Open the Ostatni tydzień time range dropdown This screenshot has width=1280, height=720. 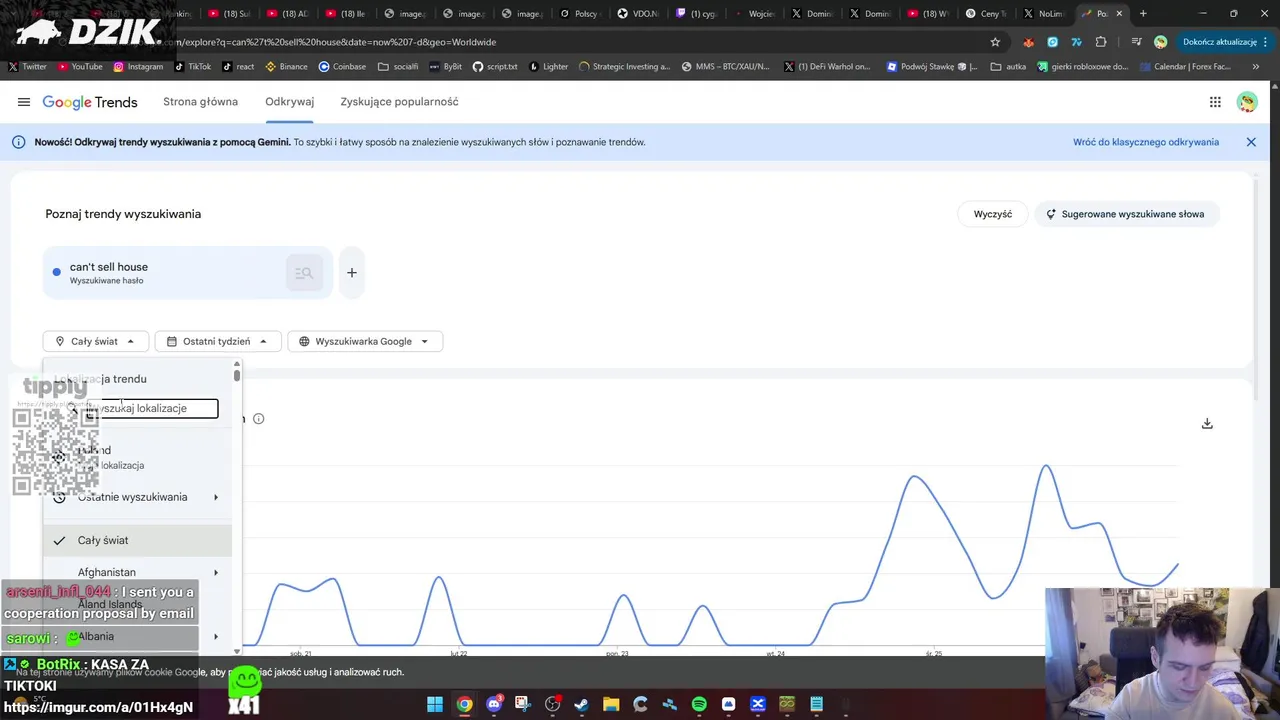click(x=217, y=341)
